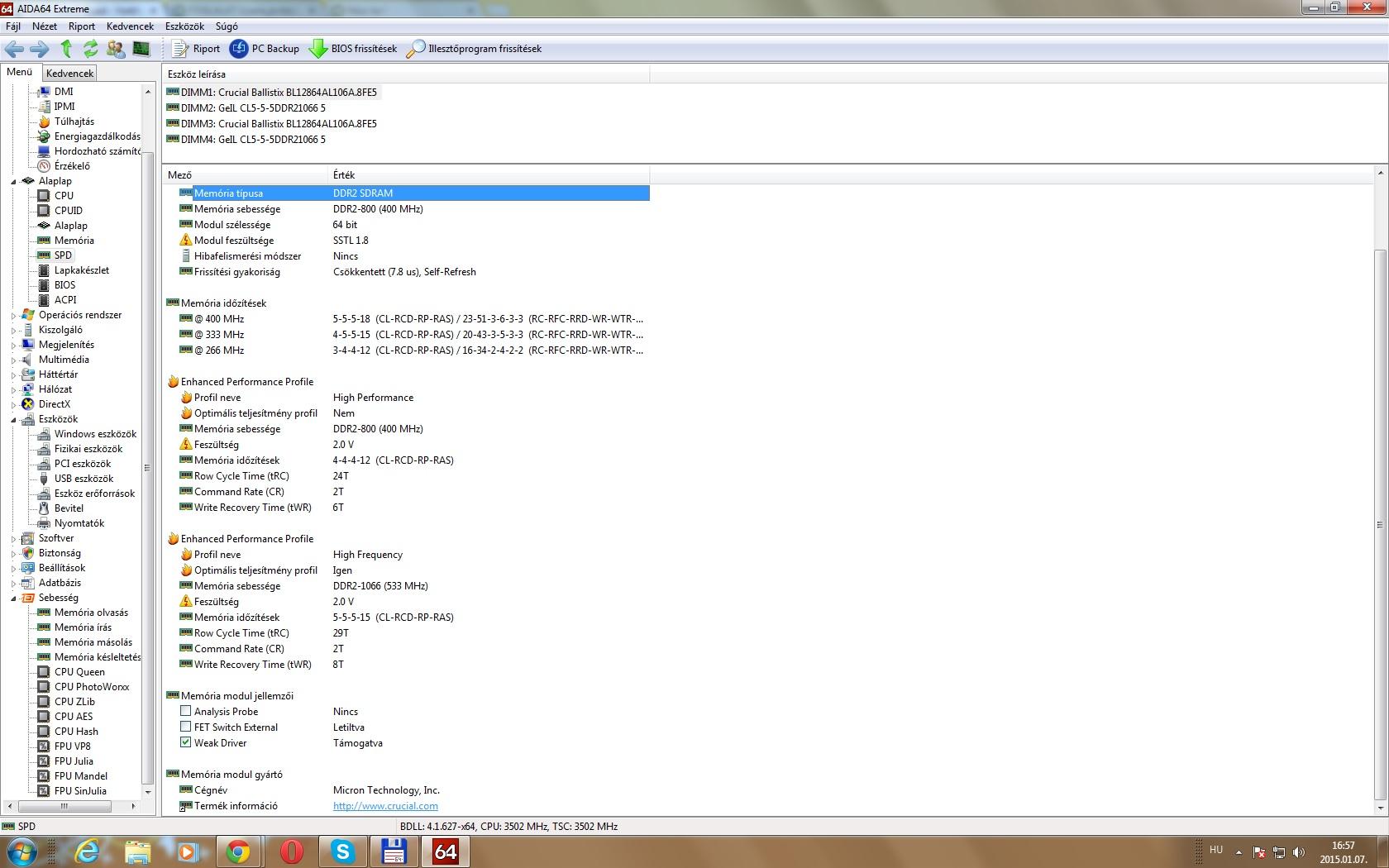Click the tree panel vertical scrollbar
Image resolution: width=1389 pixels, height=868 pixels.
click(148, 467)
